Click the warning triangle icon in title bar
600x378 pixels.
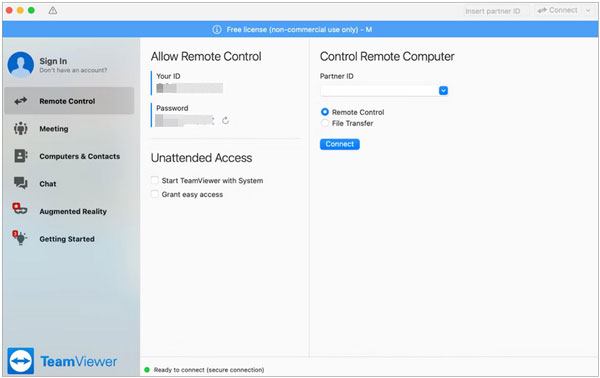pyautogui.click(x=53, y=11)
